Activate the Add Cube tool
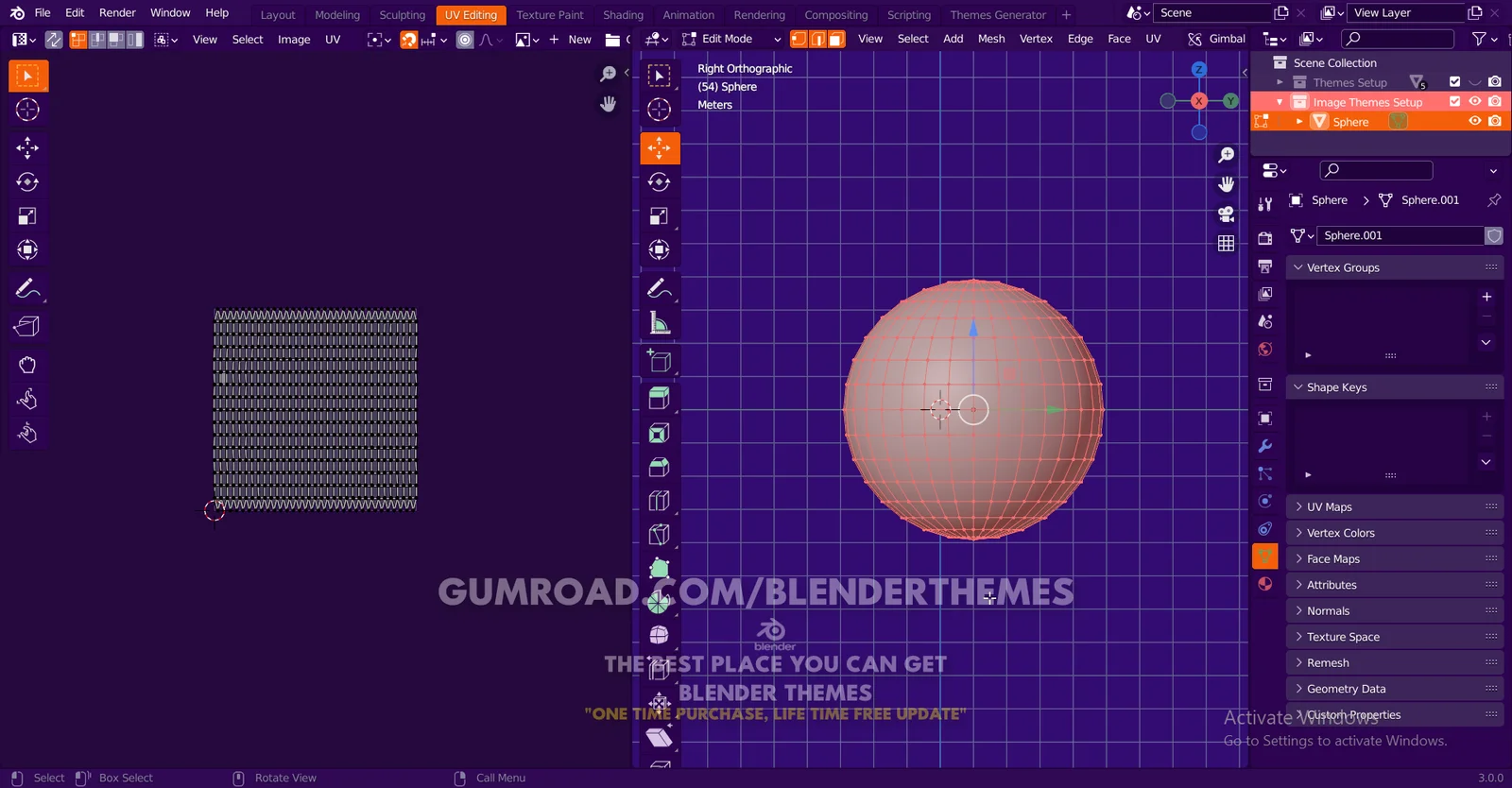 (660, 361)
